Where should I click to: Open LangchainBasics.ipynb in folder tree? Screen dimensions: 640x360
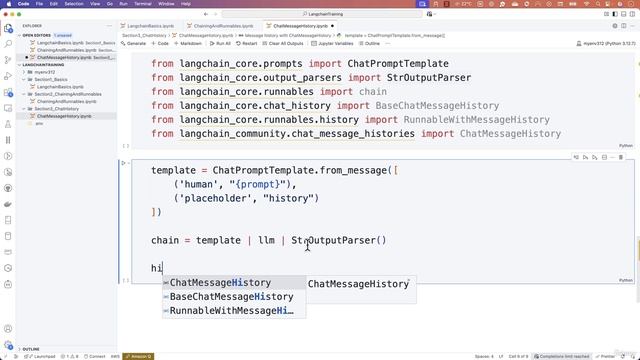(x=60, y=87)
